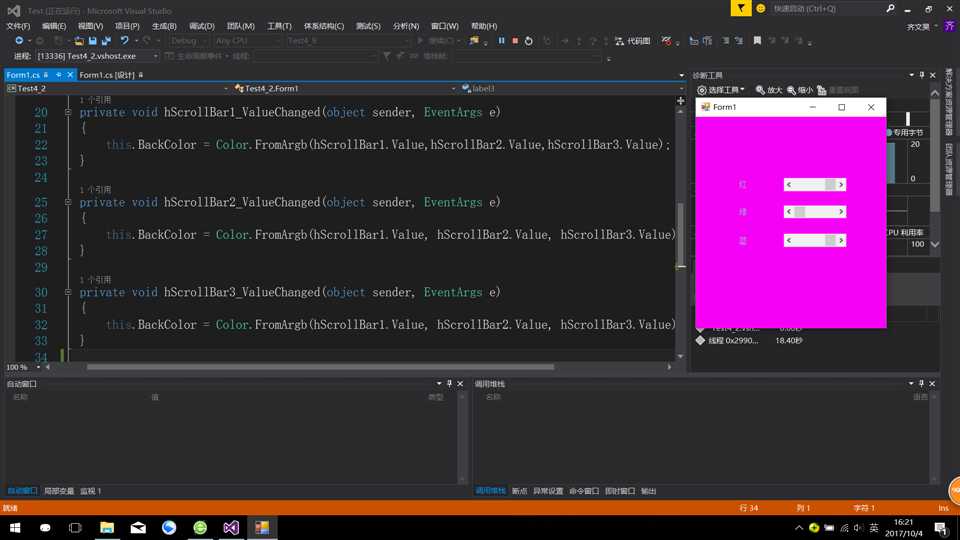Click right arrow of the first (red) scrollbar in Form1
The height and width of the screenshot is (540, 960).
pos(841,185)
